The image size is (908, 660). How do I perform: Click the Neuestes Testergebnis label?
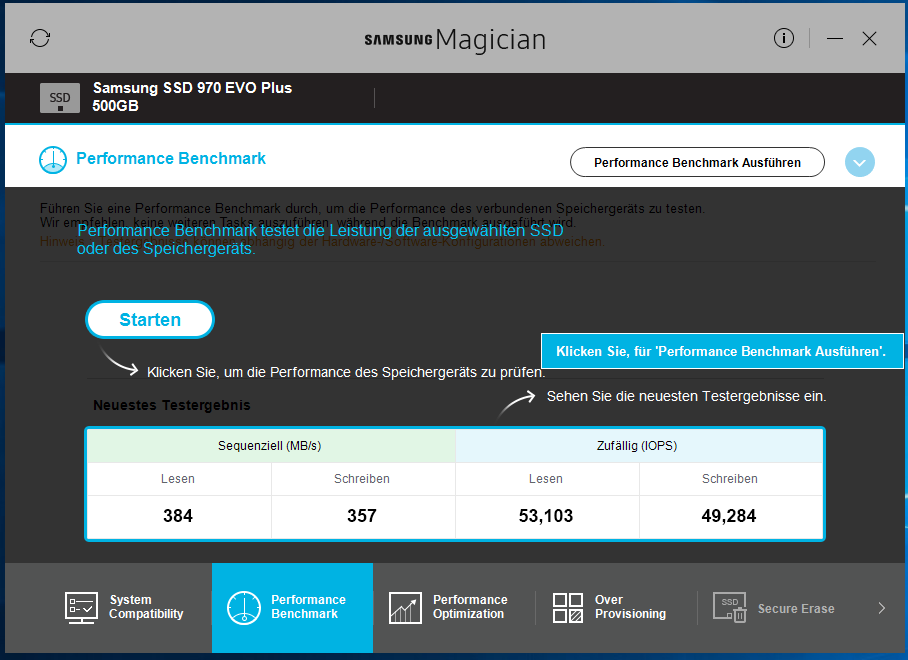coord(171,405)
